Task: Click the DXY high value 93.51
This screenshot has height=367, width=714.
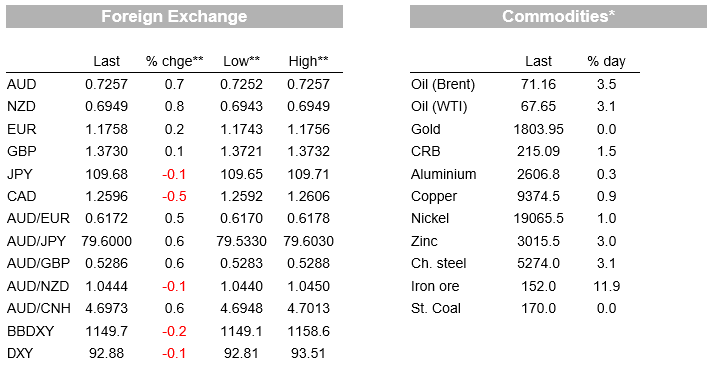Action: (308, 353)
